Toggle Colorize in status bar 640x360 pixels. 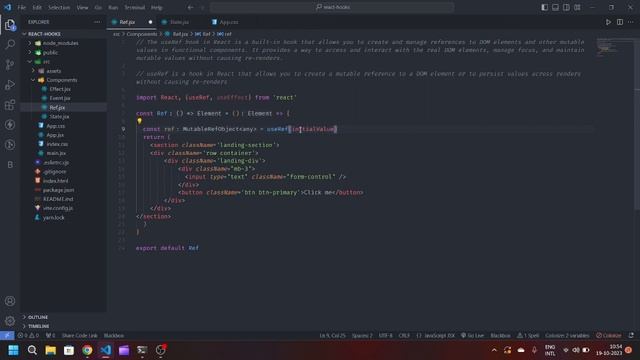coord(609,336)
